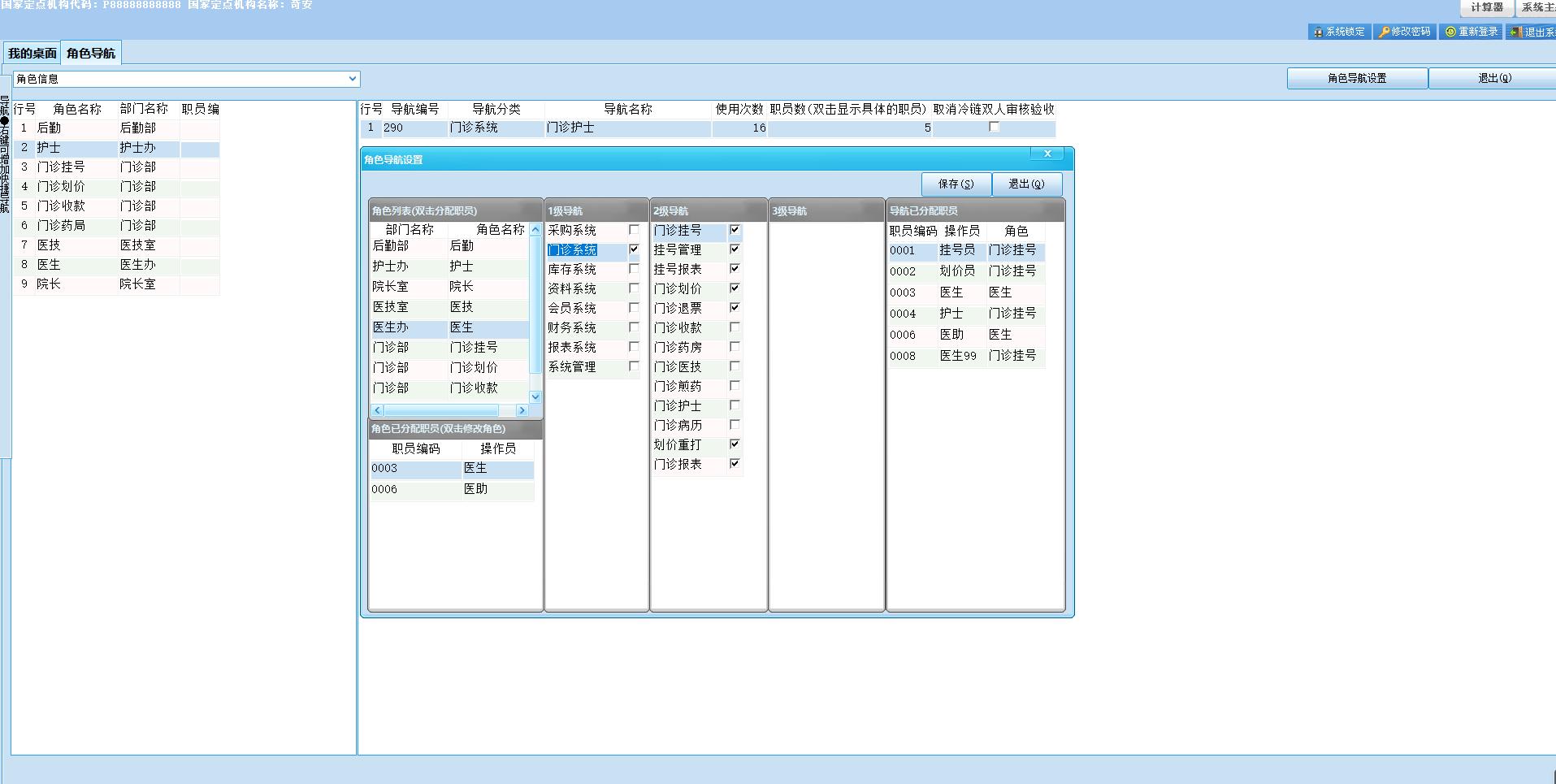Close the 角色导航设置 dialog
Viewport: 1556px width, 784px height.
[x=1047, y=154]
